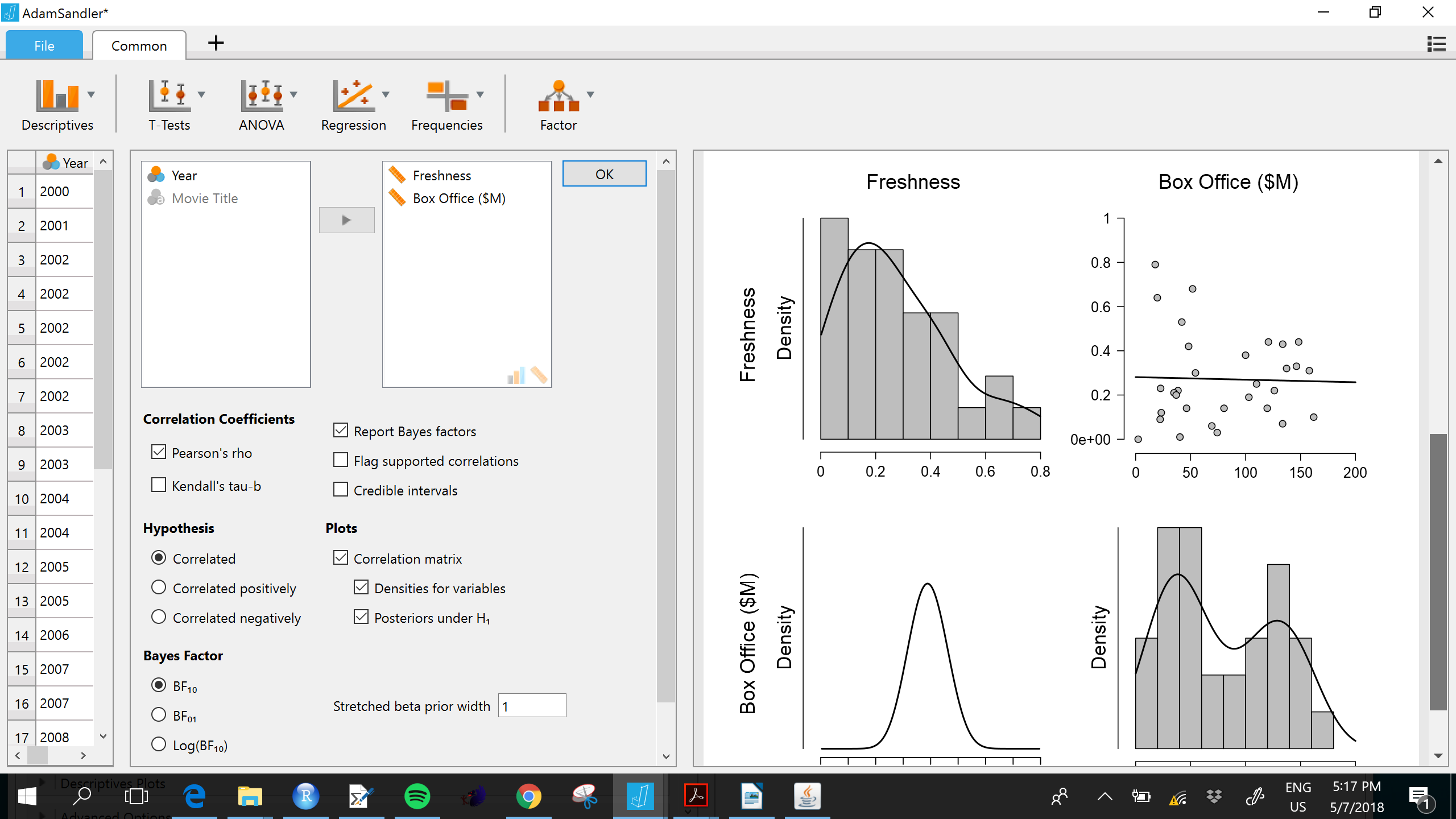Open the results options hamburger menu
Viewport: 1456px width, 819px height.
pos(1437,44)
